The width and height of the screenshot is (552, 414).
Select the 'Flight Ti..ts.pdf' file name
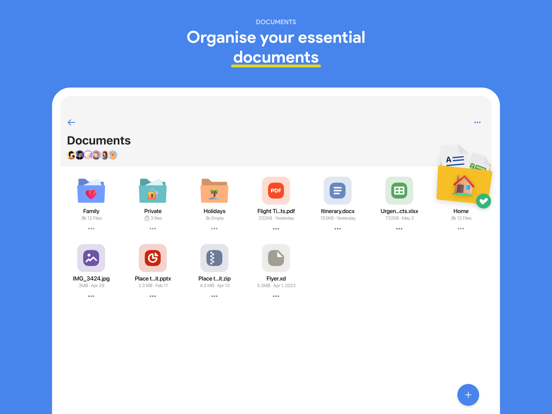(x=276, y=211)
